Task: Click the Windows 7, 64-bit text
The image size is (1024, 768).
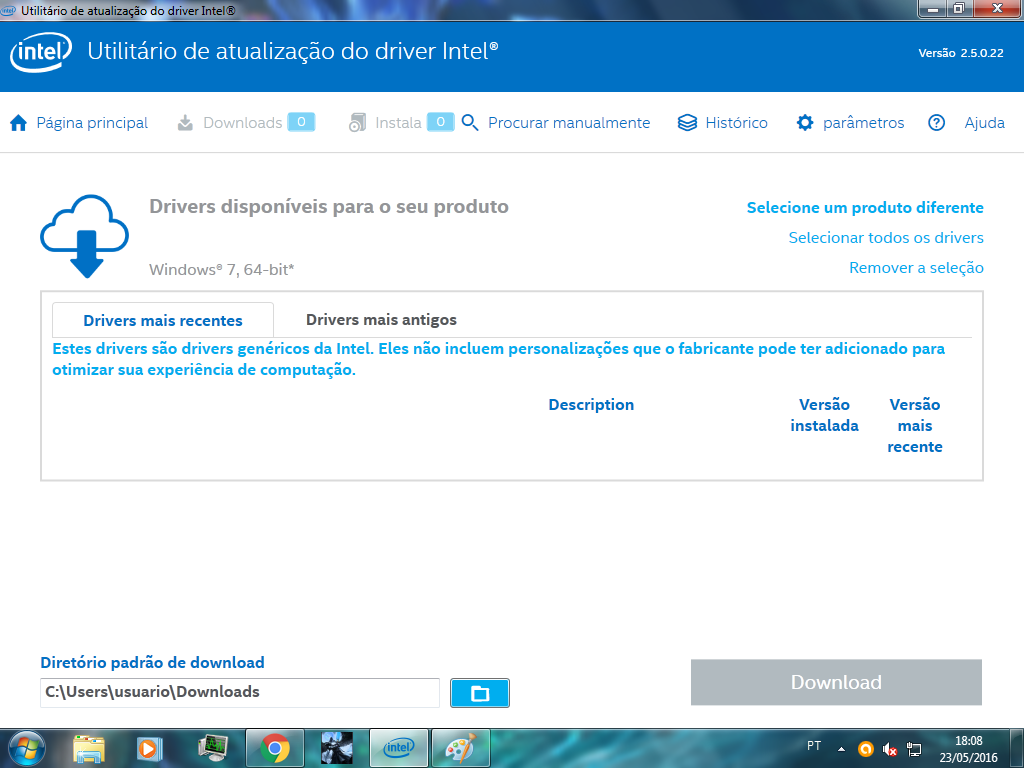Action: tap(221, 270)
